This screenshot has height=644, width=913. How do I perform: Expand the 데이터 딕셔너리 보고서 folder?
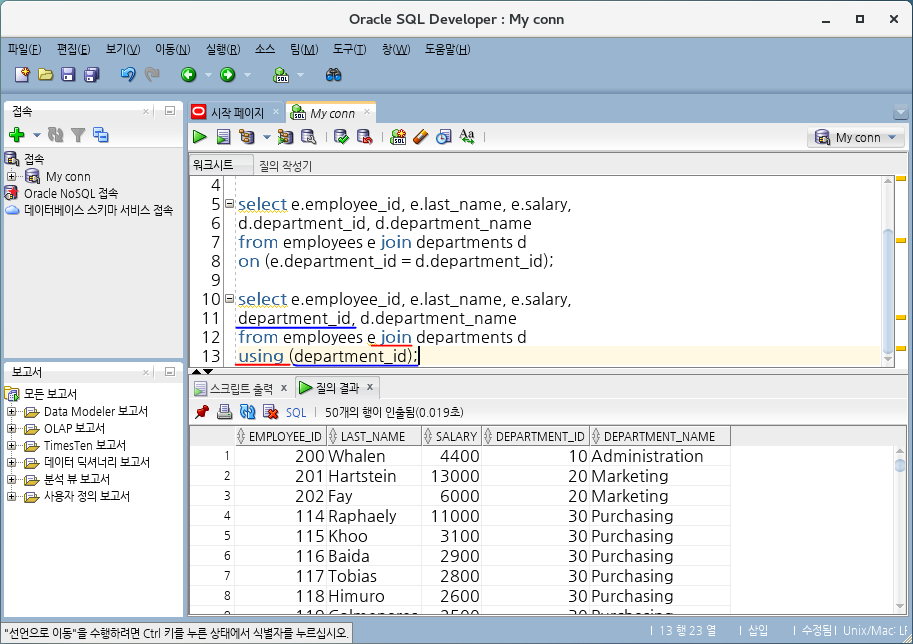pos(12,462)
